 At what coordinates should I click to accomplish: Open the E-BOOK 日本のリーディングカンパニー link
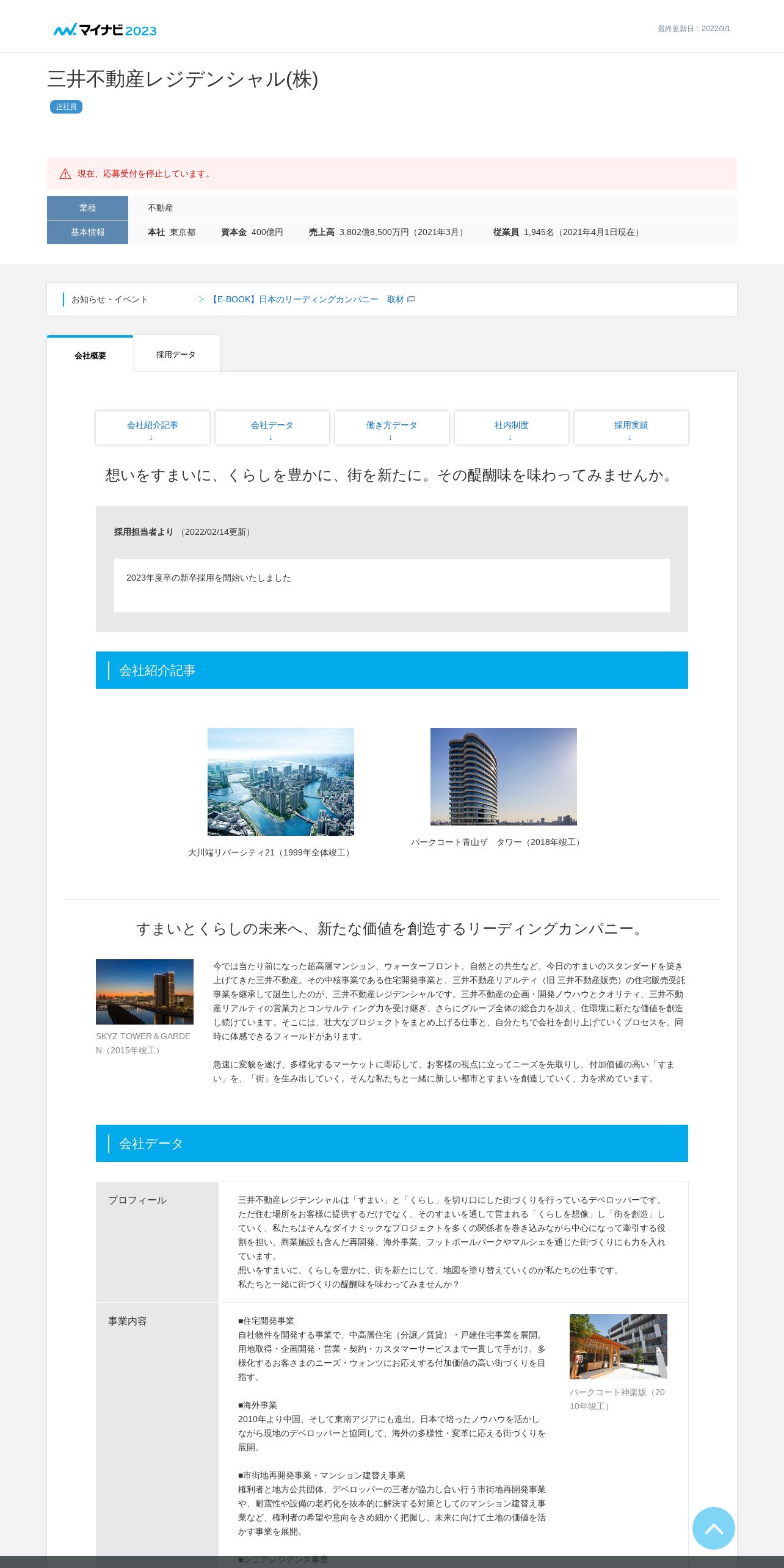click(306, 299)
